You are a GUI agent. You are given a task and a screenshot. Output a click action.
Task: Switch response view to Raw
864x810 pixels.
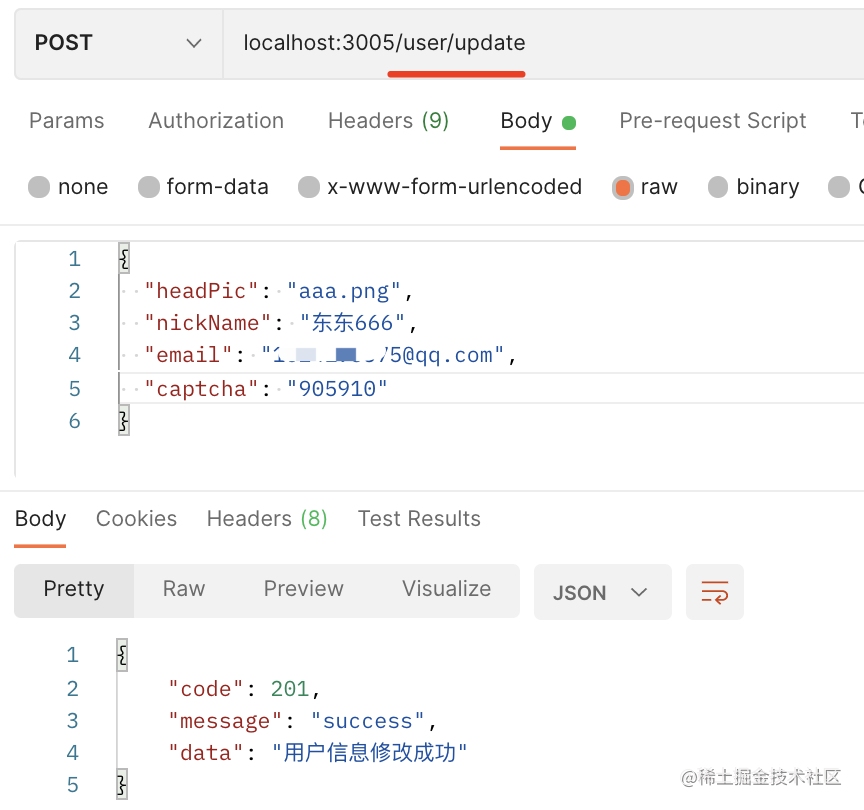[x=184, y=589]
